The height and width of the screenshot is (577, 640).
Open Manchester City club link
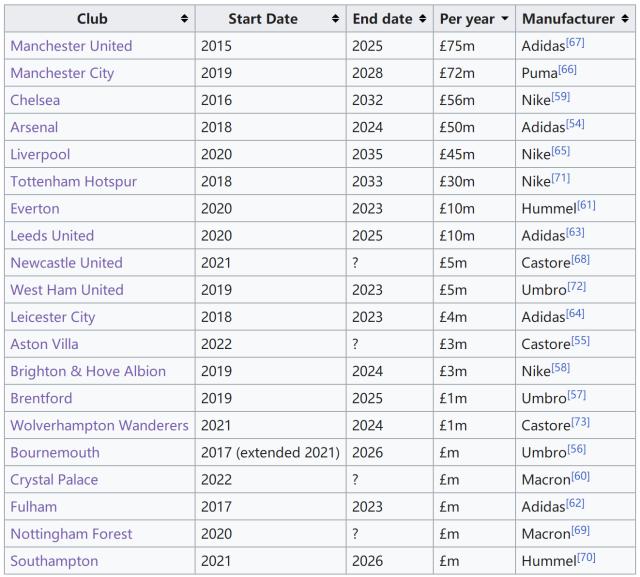[x=62, y=73]
